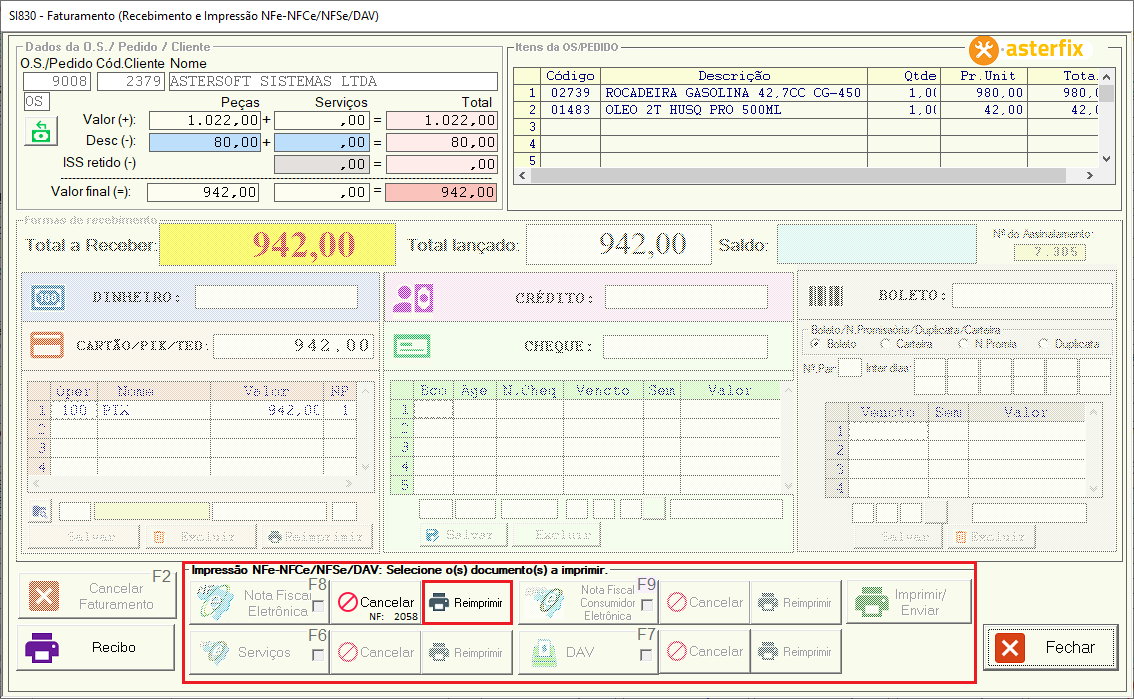This screenshot has height=699, width=1134.
Task: Click Reimprimir next to NFC-e Consumidor
Action: 796,602
